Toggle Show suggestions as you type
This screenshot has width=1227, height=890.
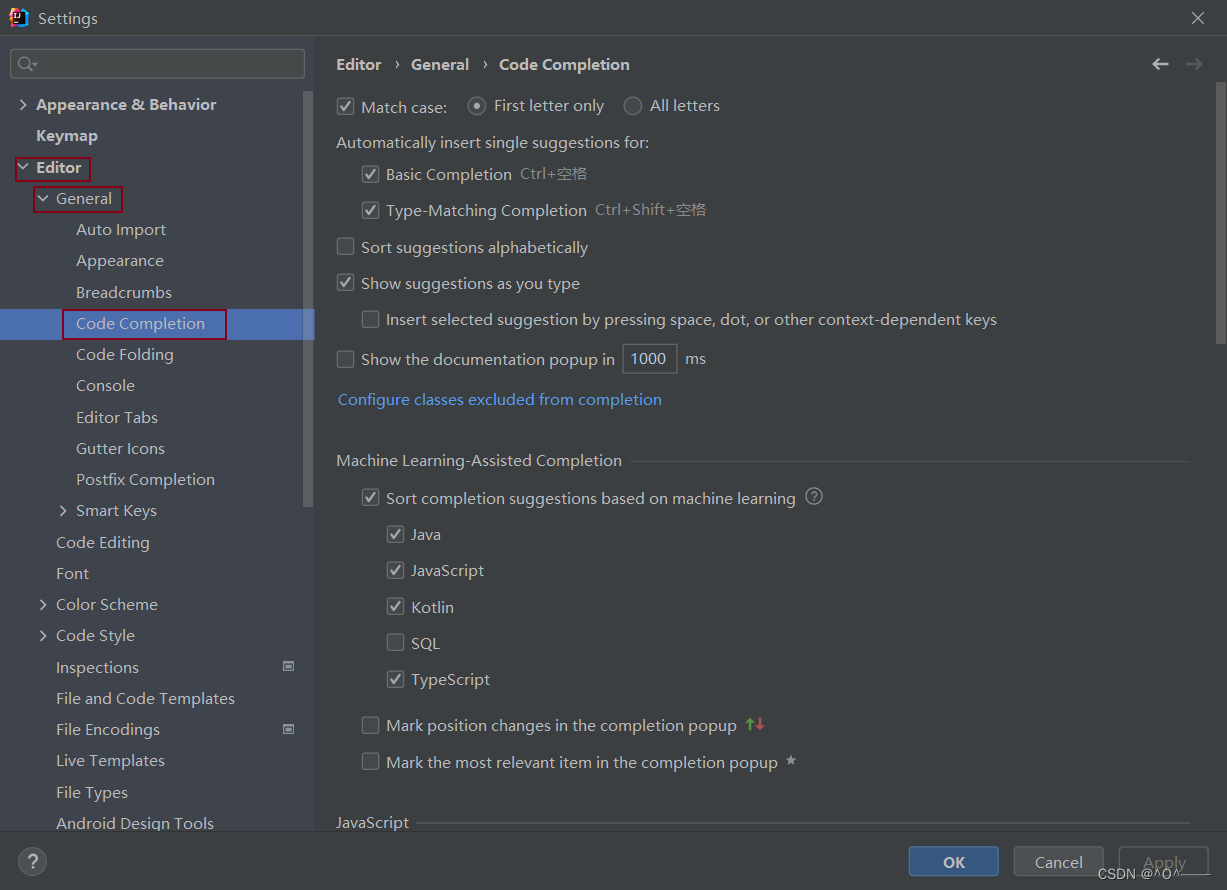pos(346,283)
